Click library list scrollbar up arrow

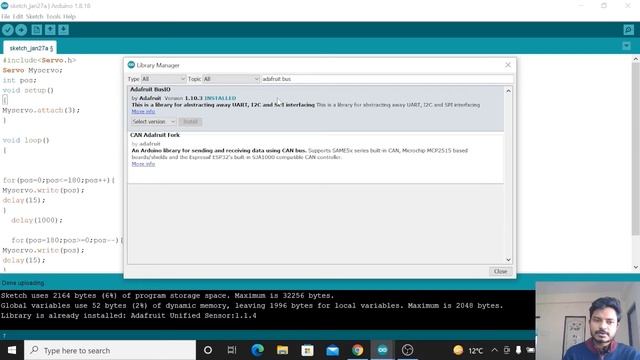click(509, 91)
